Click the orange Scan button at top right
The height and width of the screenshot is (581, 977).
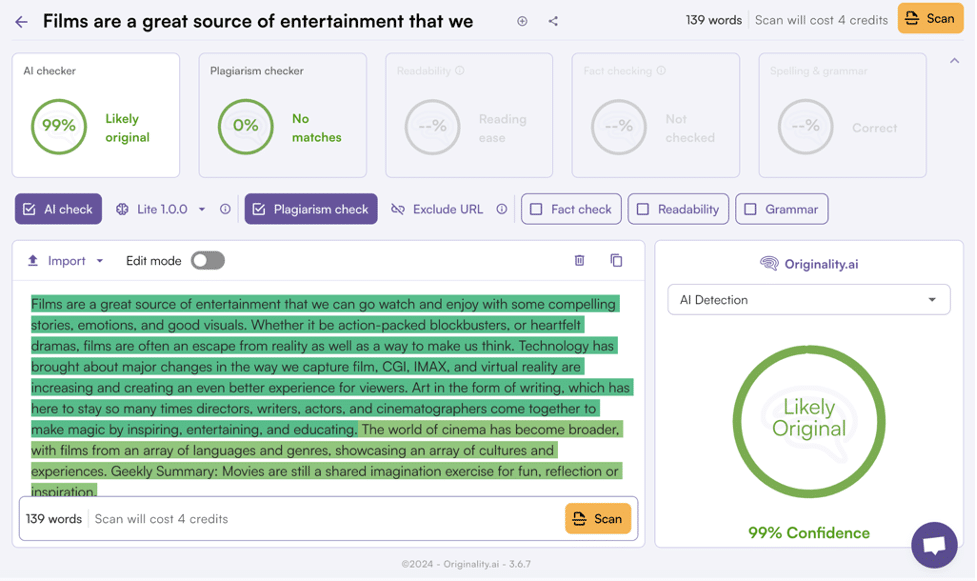click(930, 18)
